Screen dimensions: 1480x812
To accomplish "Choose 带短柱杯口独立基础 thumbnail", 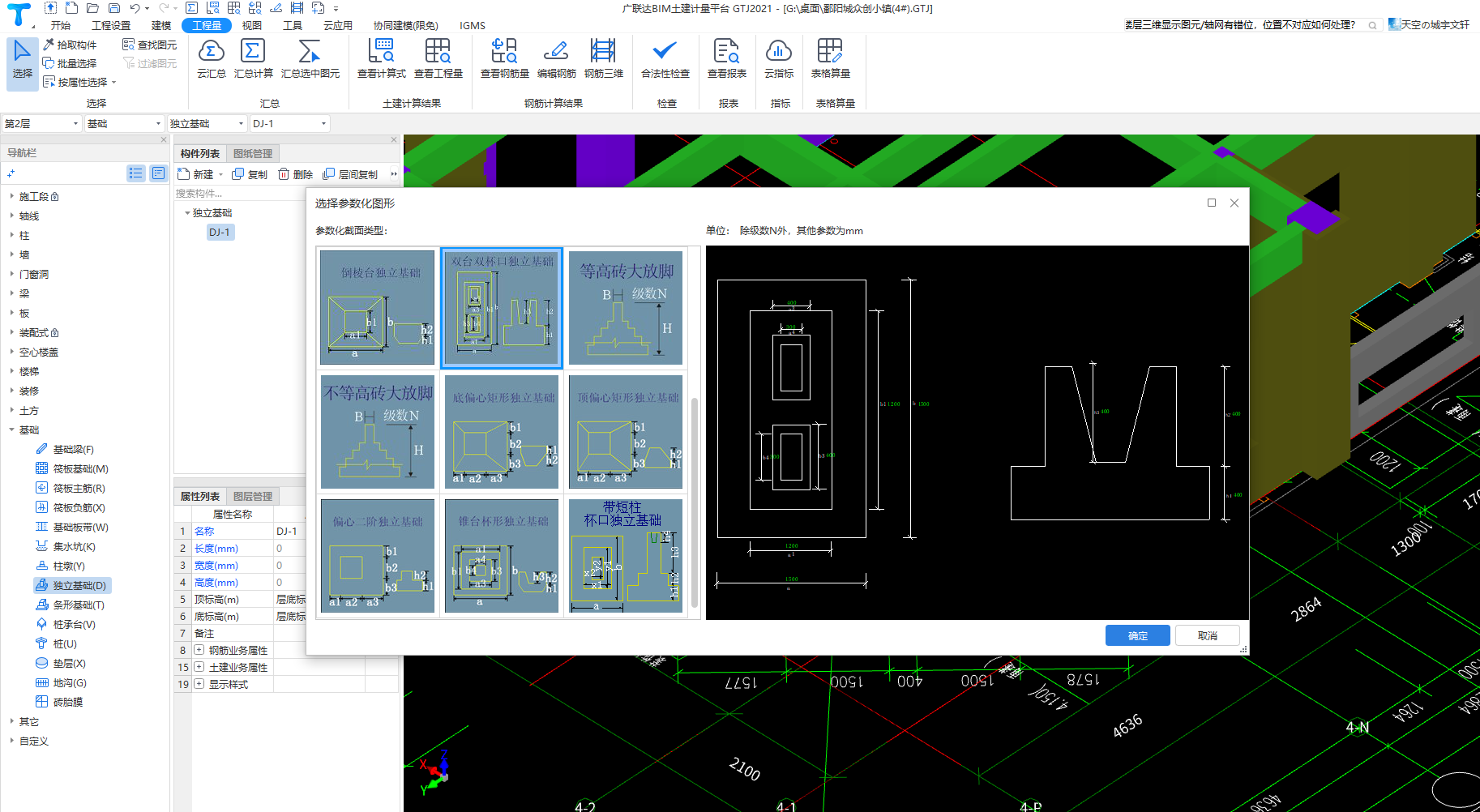I will [x=626, y=556].
